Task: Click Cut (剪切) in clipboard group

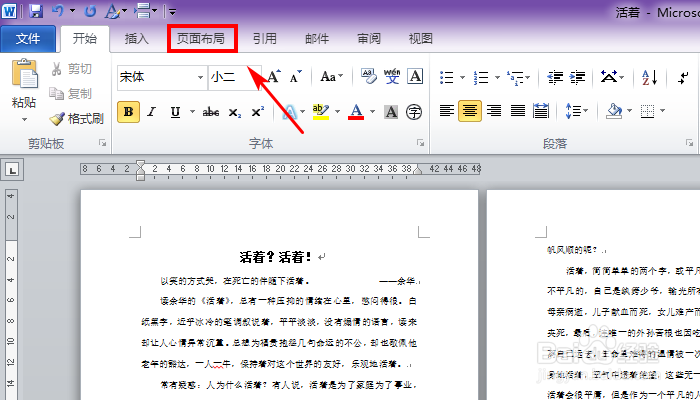Action: tap(71, 69)
